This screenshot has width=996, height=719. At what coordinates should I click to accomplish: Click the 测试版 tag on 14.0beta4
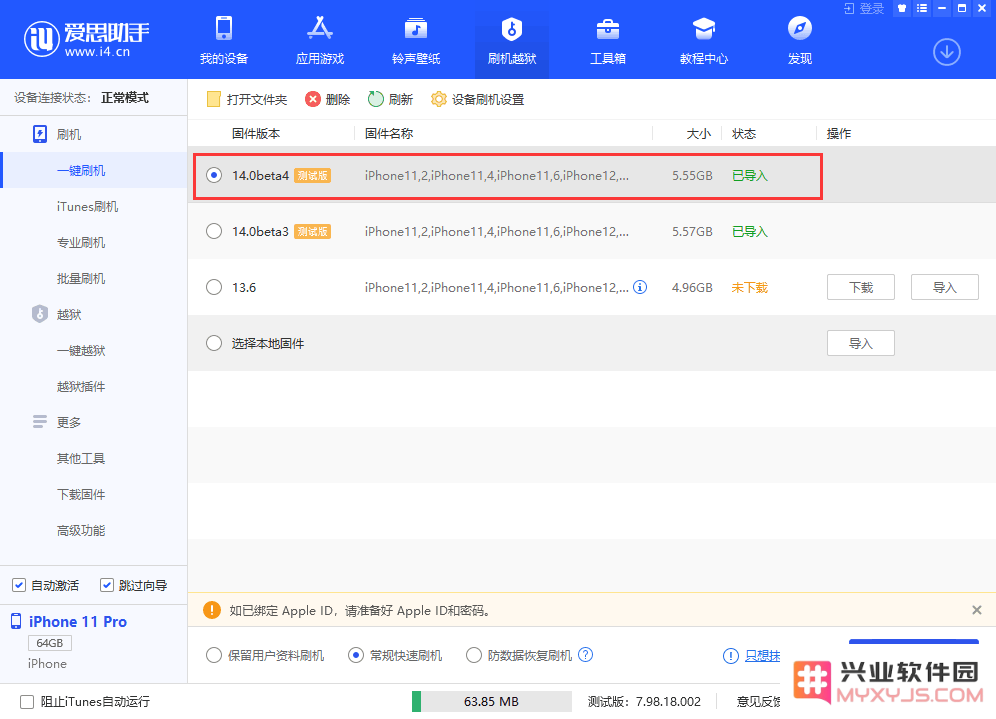pos(312,175)
